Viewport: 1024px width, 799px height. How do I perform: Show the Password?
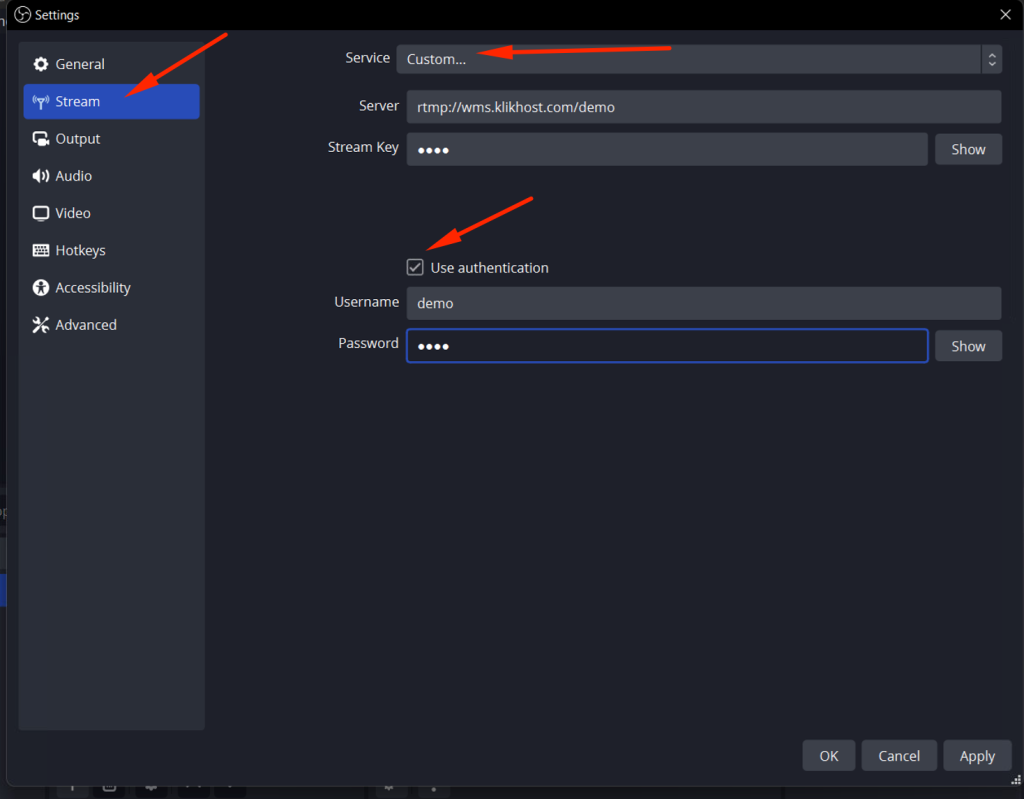[x=968, y=346]
